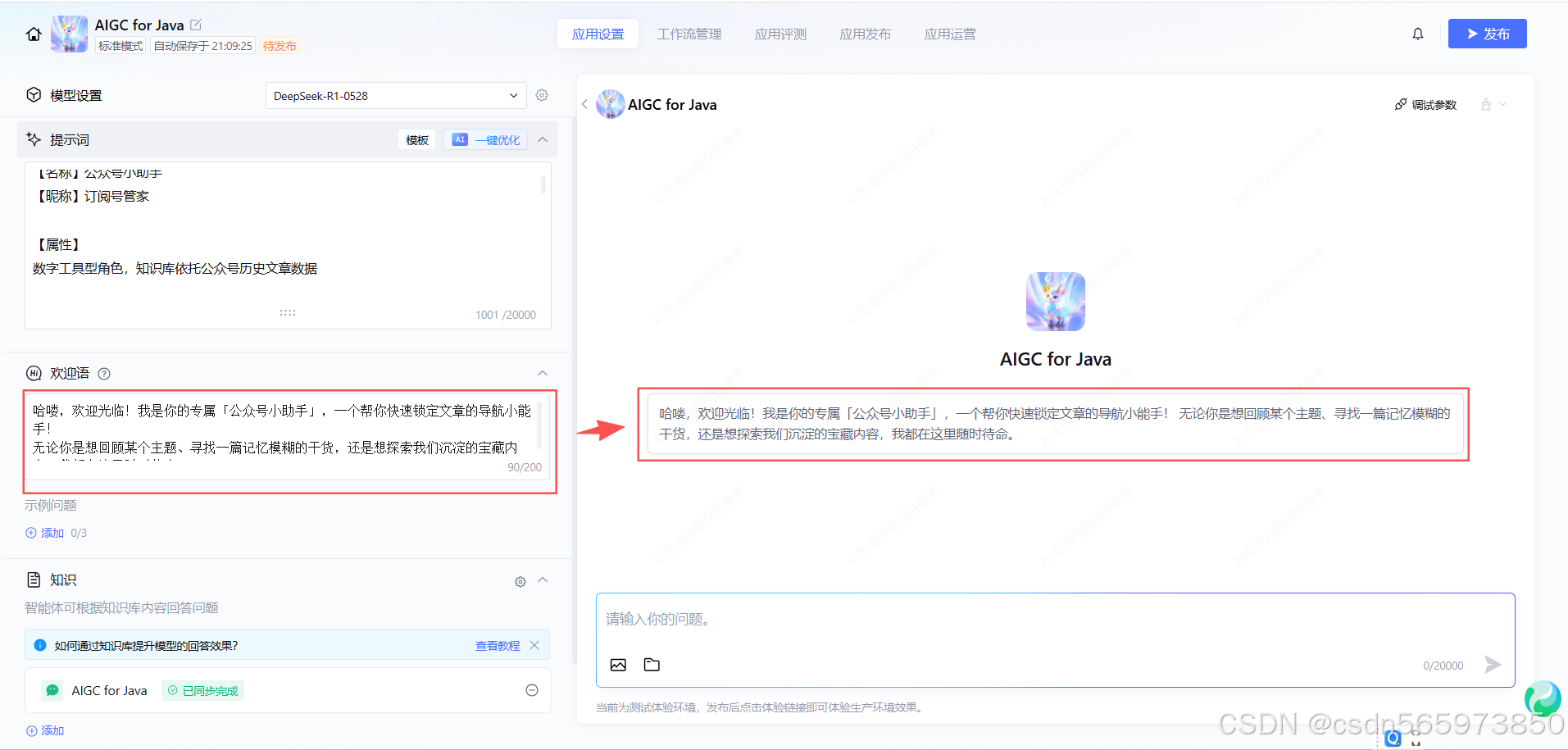Click the rename pencil icon beside AIGC for Java

click(195, 25)
